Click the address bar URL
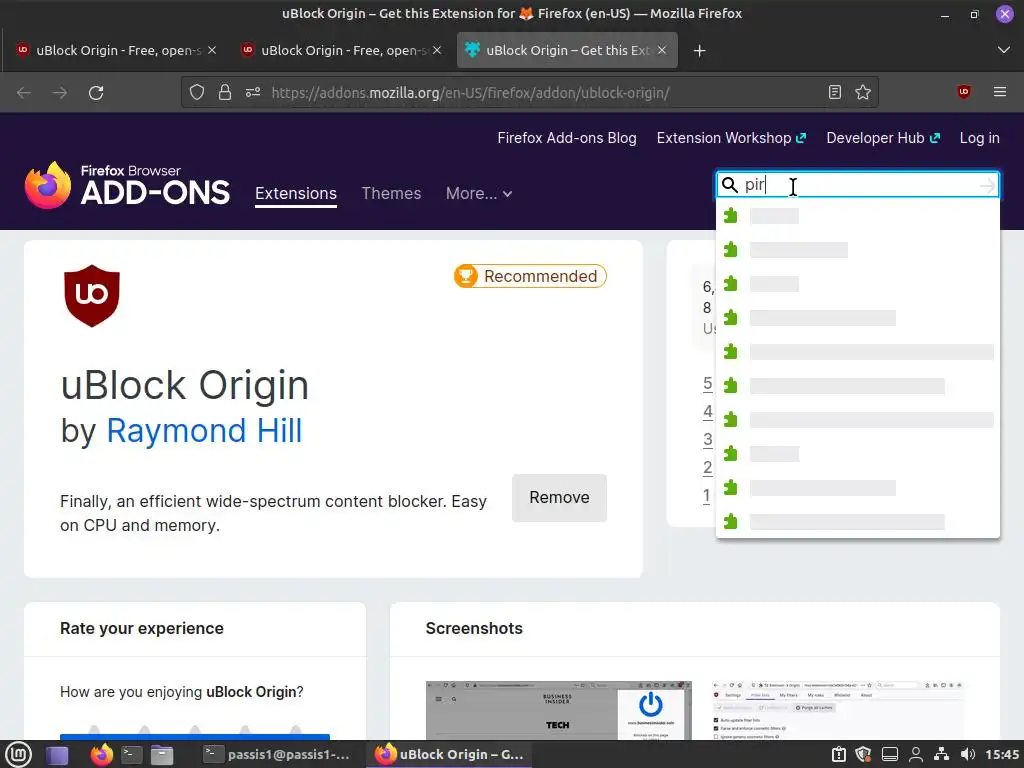The width and height of the screenshot is (1024, 768). click(x=470, y=93)
